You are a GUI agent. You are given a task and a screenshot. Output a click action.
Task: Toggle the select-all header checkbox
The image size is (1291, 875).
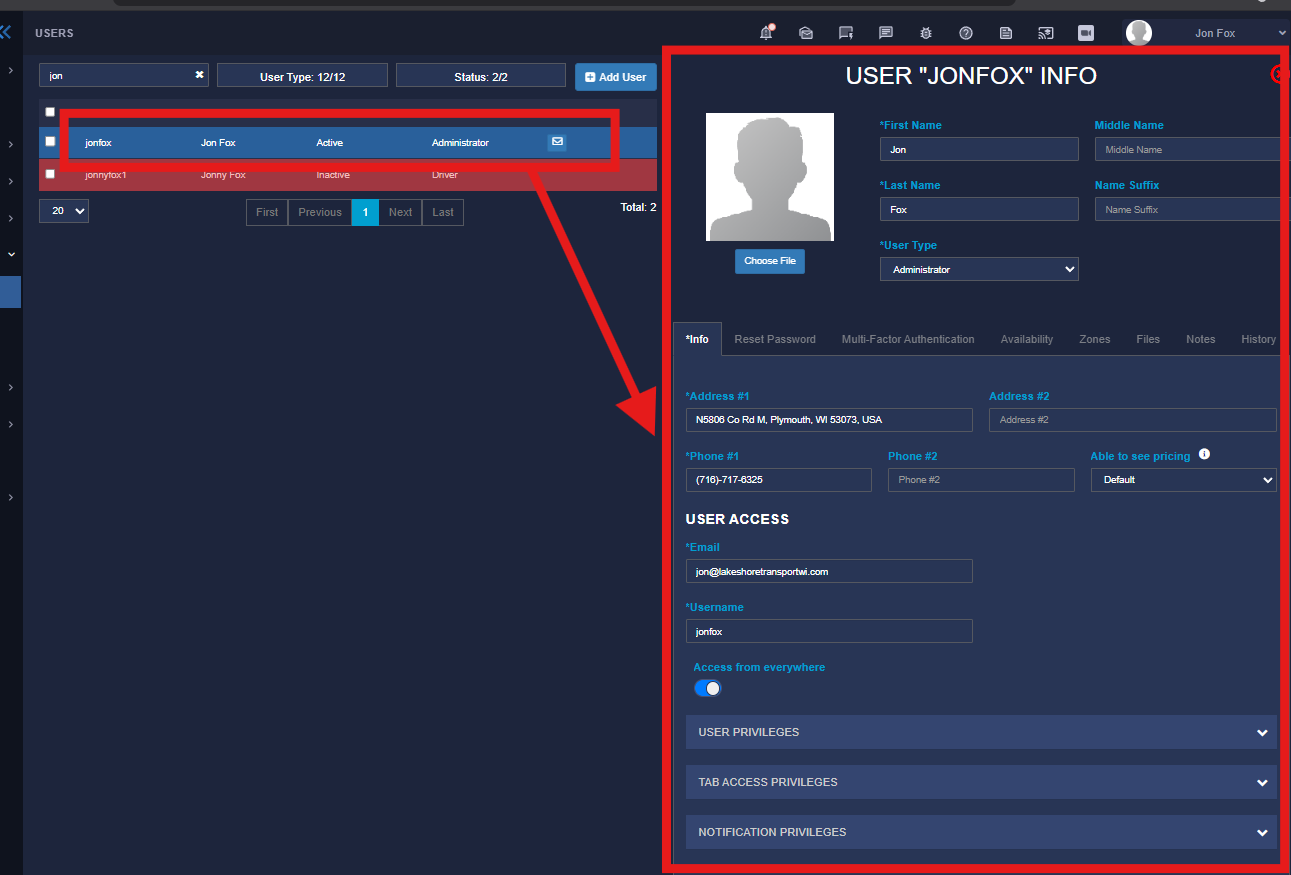coord(50,112)
